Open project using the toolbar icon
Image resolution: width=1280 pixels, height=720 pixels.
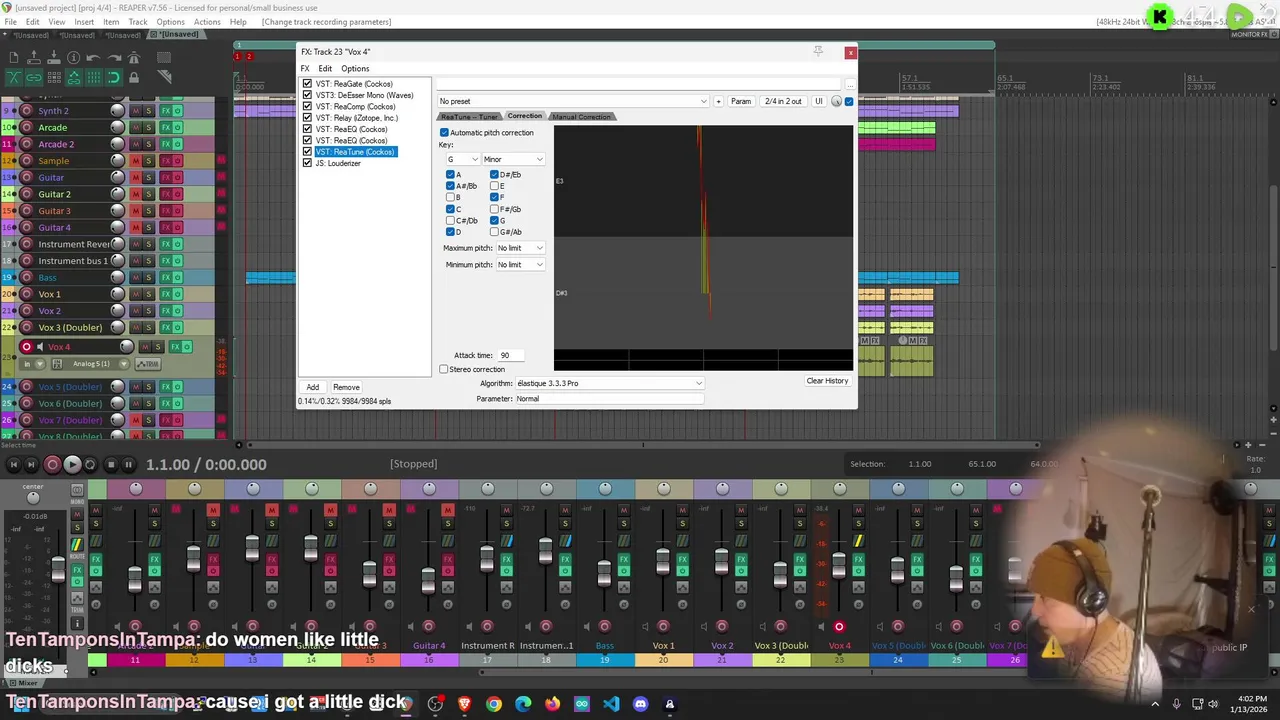[x=34, y=58]
